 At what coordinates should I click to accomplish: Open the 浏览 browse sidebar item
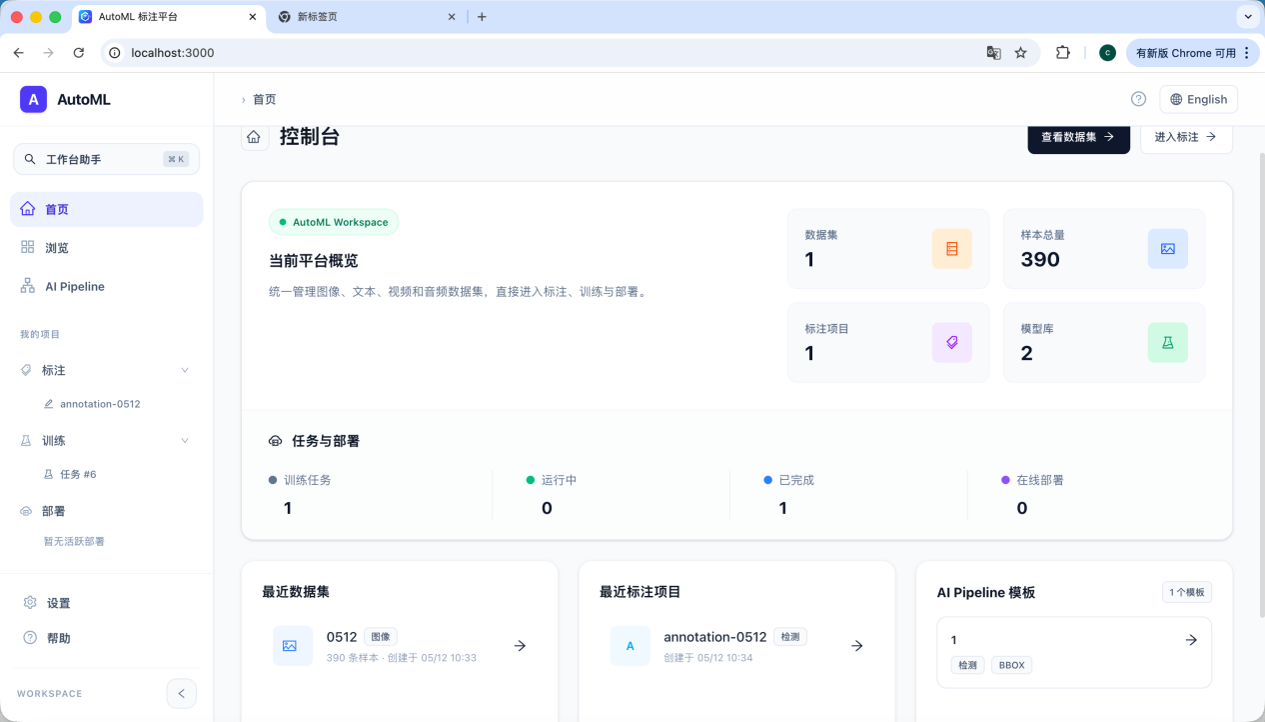(106, 248)
